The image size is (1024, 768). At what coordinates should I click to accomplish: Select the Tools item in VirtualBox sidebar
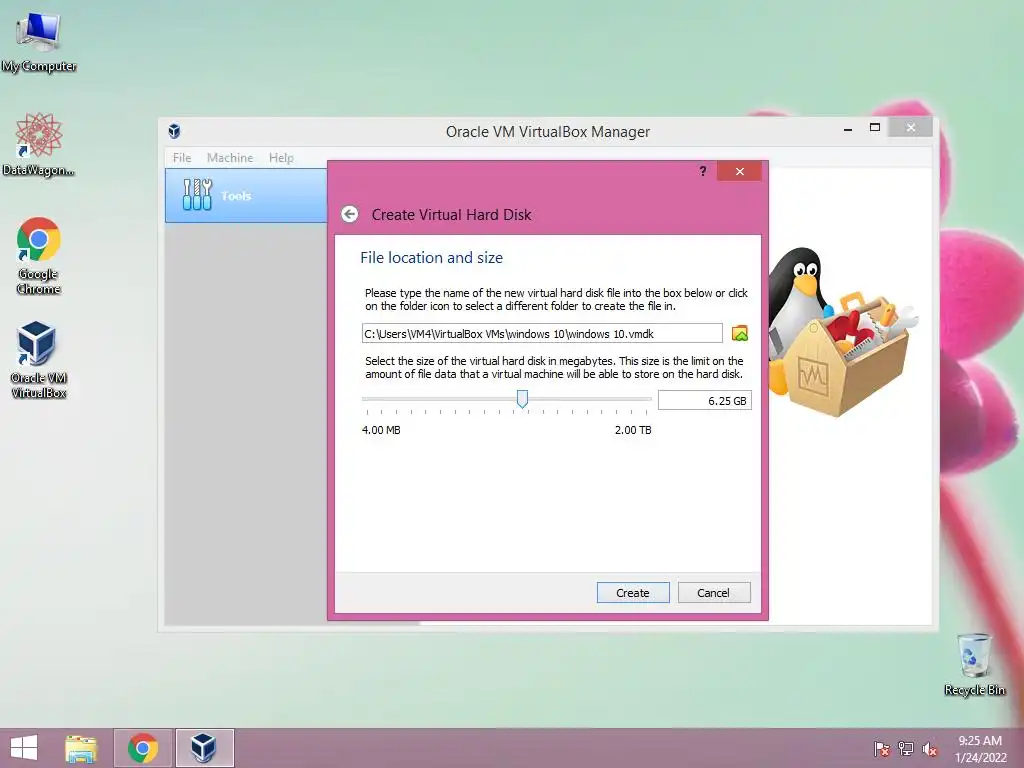pos(246,195)
